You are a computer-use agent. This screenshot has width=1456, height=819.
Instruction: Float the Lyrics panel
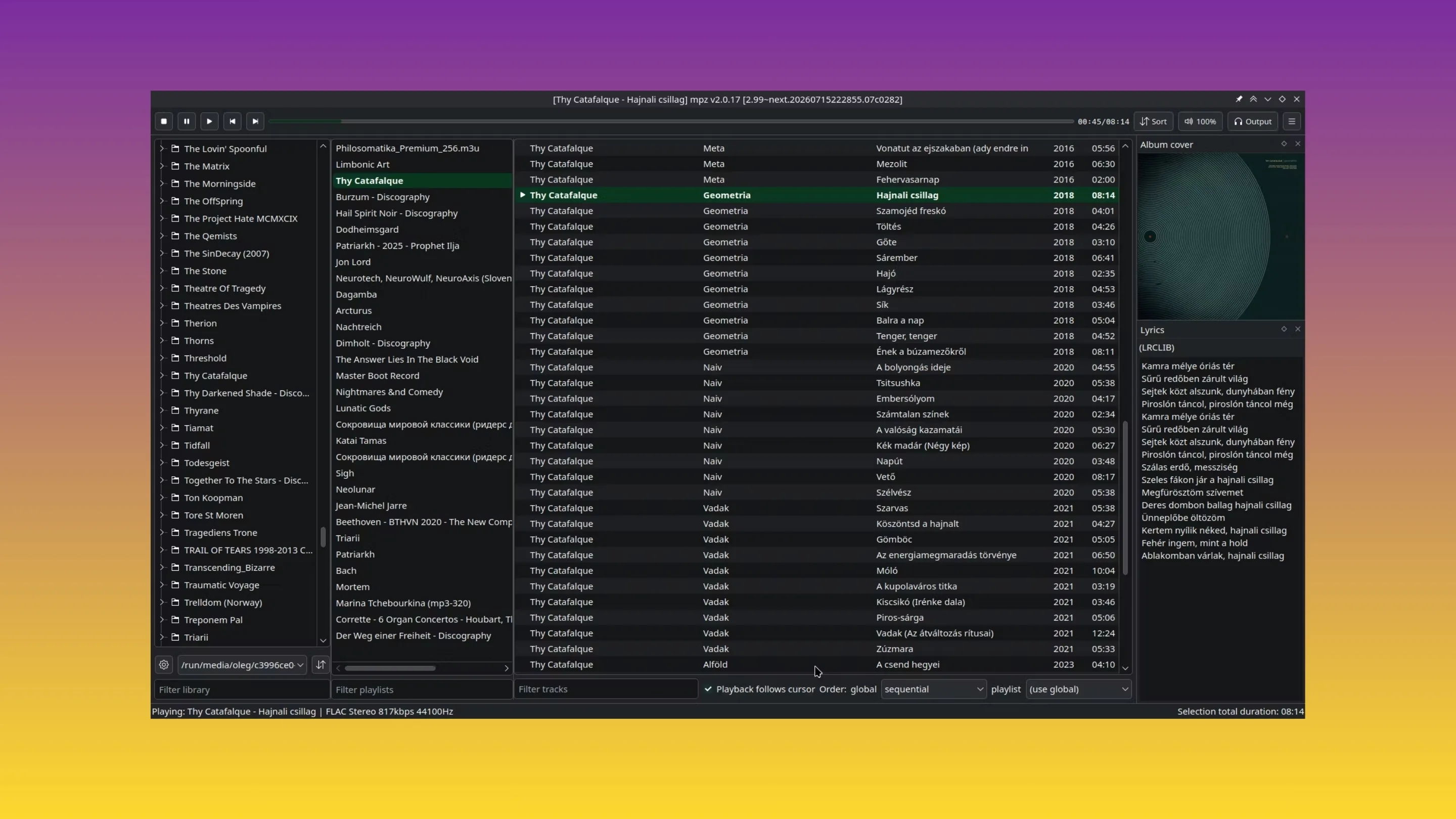(1284, 329)
